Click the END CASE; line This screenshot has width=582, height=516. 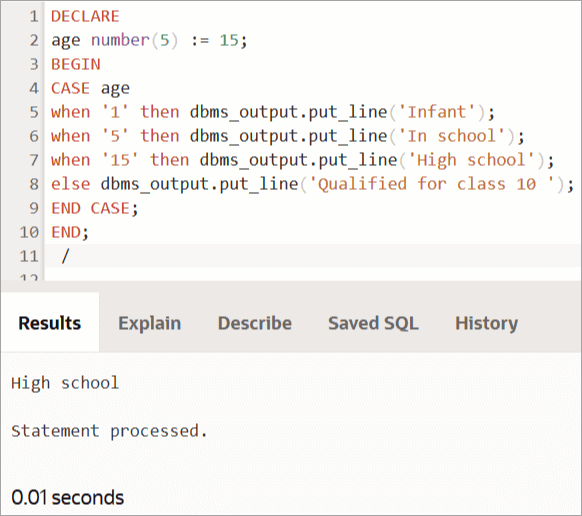pyautogui.click(x=95, y=208)
